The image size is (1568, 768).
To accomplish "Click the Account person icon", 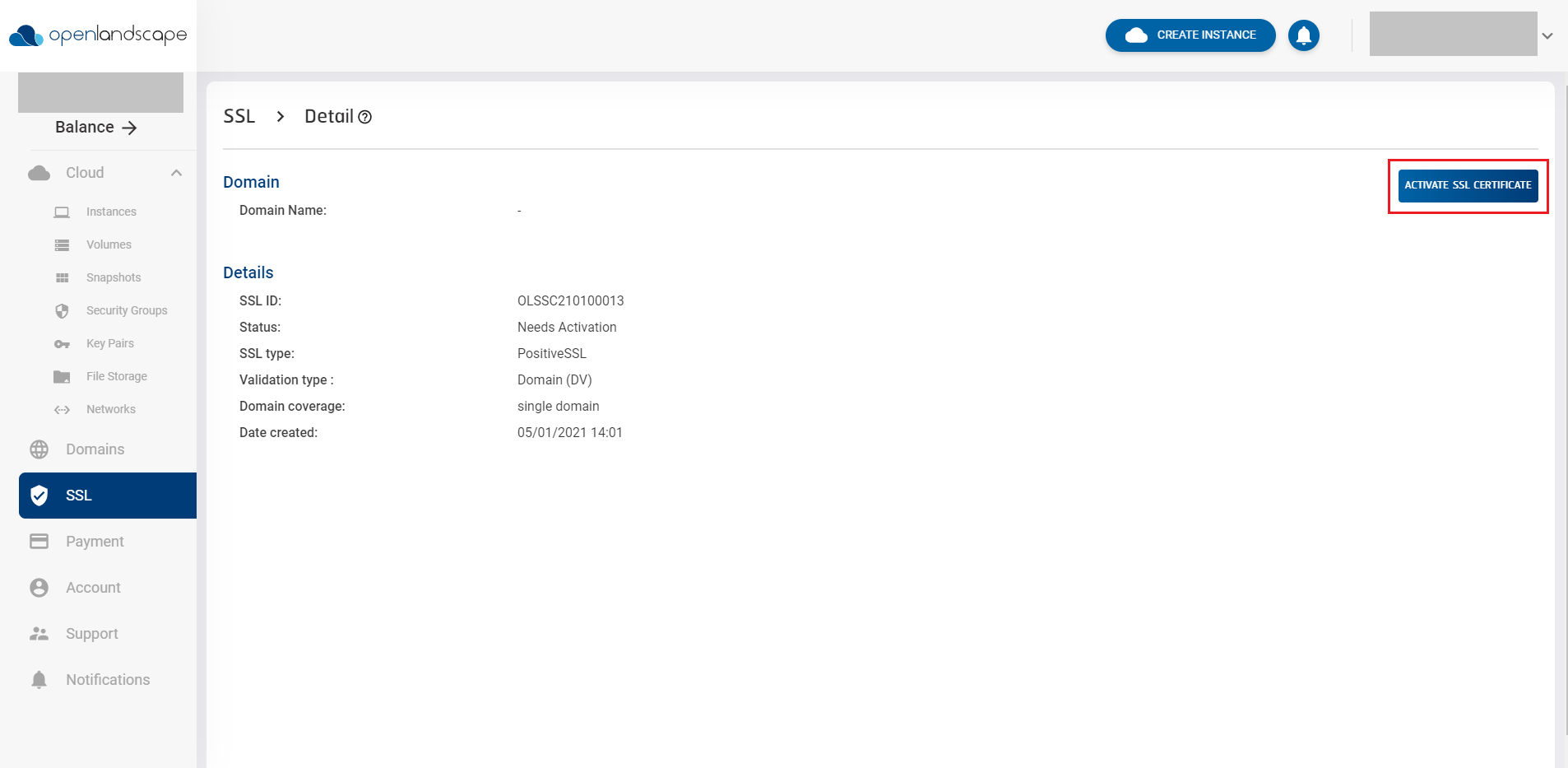I will coord(39,587).
